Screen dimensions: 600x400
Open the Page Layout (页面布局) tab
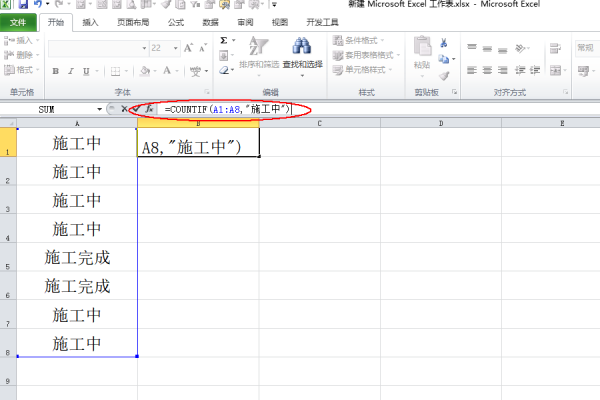tap(134, 21)
